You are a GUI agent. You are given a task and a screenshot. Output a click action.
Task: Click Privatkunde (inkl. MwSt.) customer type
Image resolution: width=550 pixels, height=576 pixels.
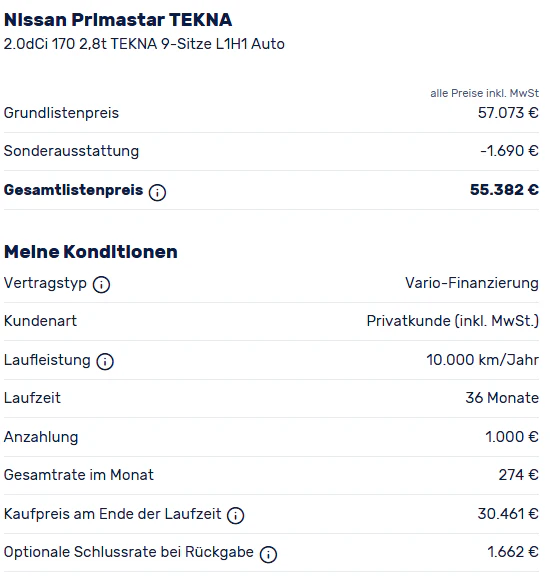(x=453, y=321)
